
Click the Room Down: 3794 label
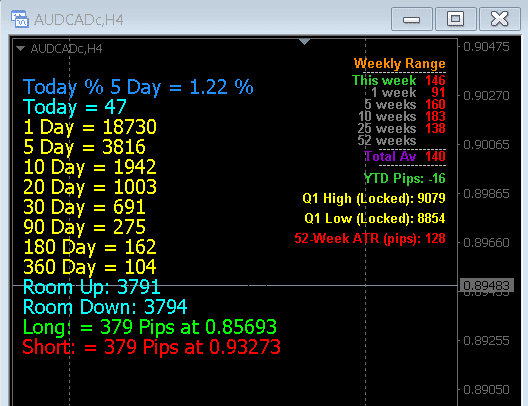(x=105, y=307)
